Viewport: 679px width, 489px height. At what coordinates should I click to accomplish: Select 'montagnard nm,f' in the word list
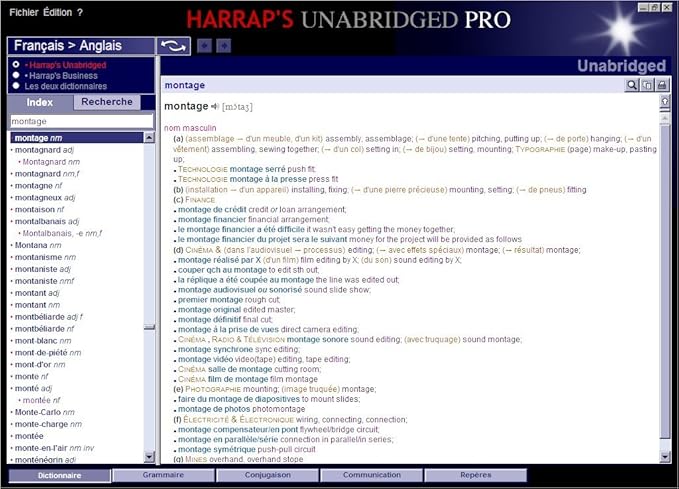pyautogui.click(x=47, y=174)
